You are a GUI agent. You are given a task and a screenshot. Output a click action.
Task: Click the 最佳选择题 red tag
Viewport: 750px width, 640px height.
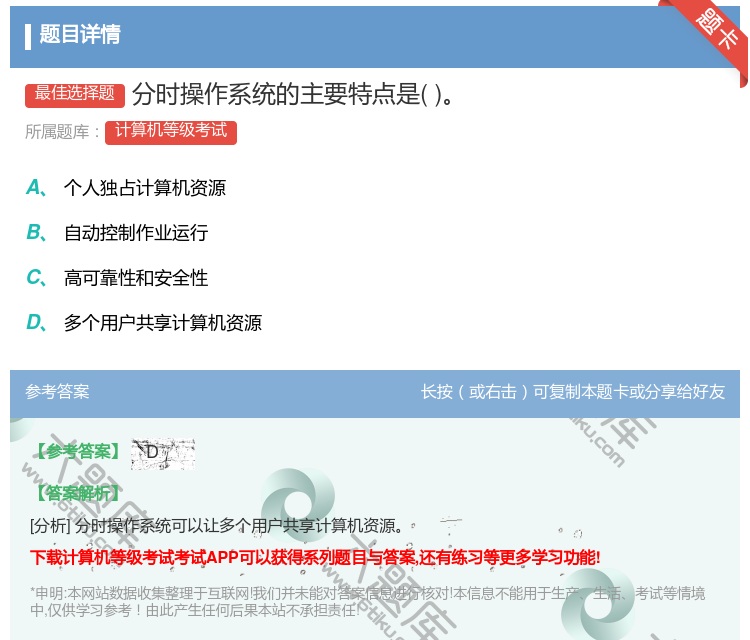tap(75, 94)
